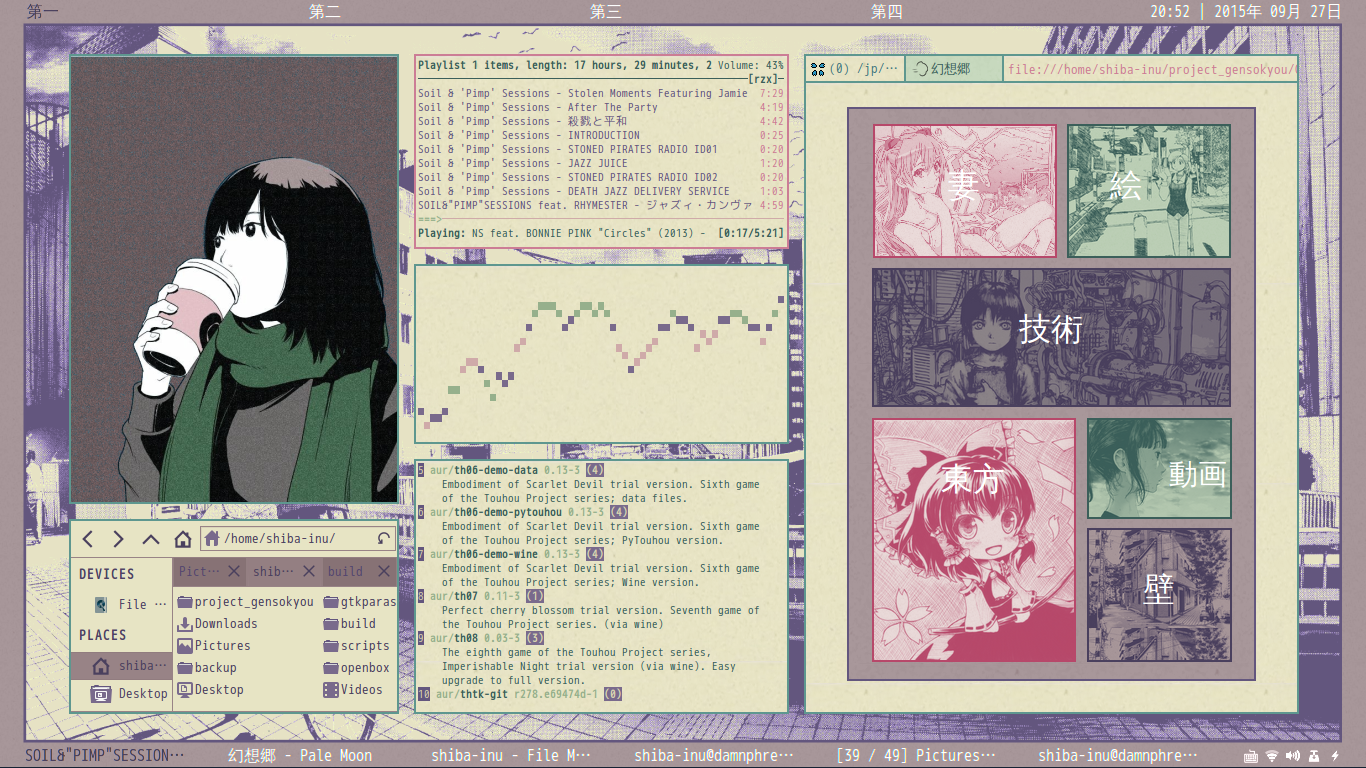The height and width of the screenshot is (768, 1366).
Task: Open the scripts folder
Action: coord(356,645)
